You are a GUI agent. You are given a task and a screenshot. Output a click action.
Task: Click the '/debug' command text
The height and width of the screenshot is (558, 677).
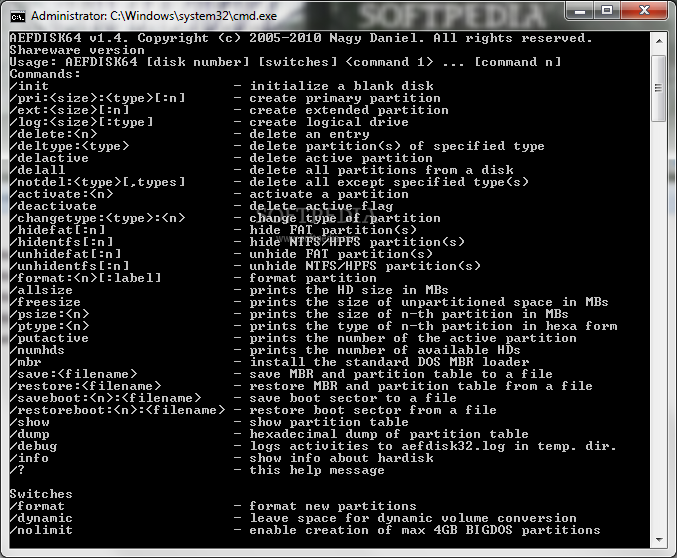click(33, 446)
